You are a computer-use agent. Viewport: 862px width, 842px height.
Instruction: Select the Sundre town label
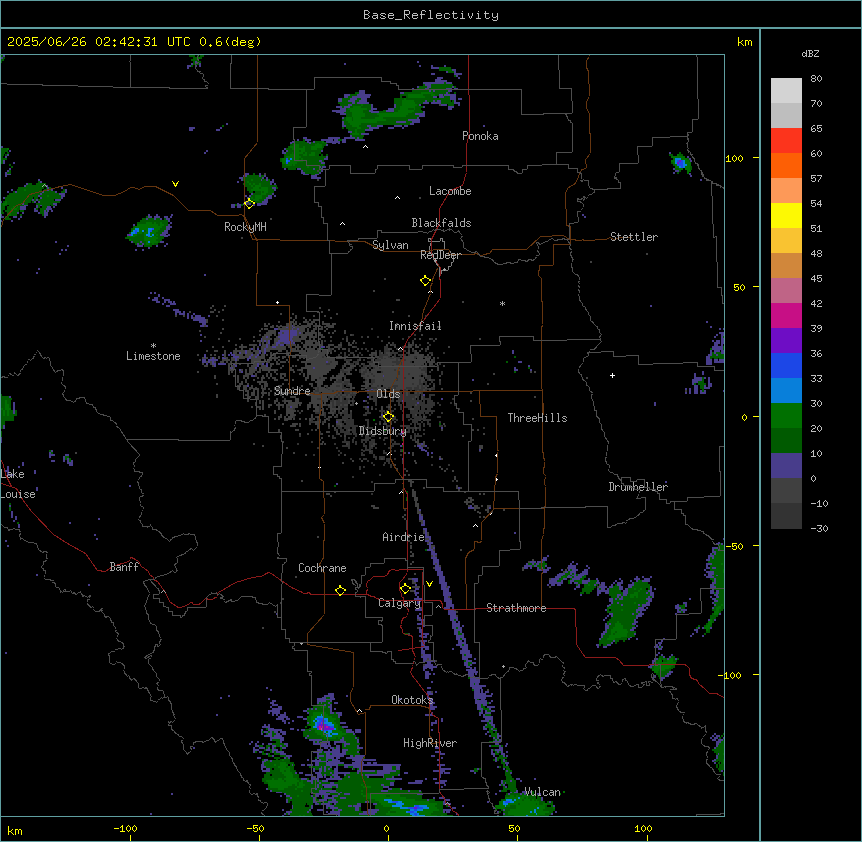pos(292,391)
